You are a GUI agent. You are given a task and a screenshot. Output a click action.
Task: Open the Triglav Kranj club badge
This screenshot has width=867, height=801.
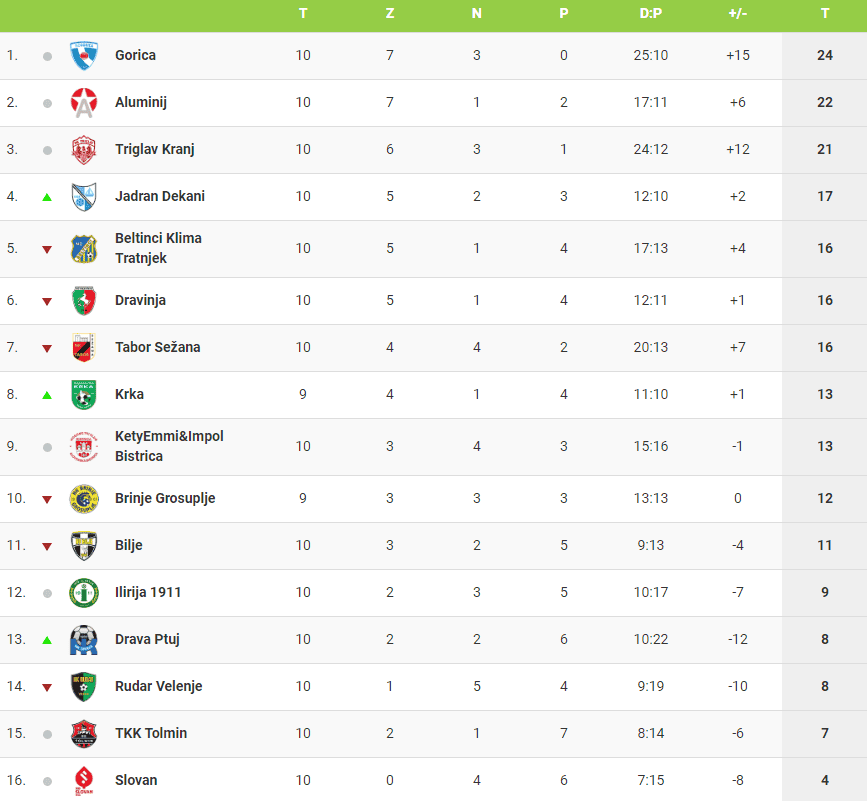coord(84,149)
